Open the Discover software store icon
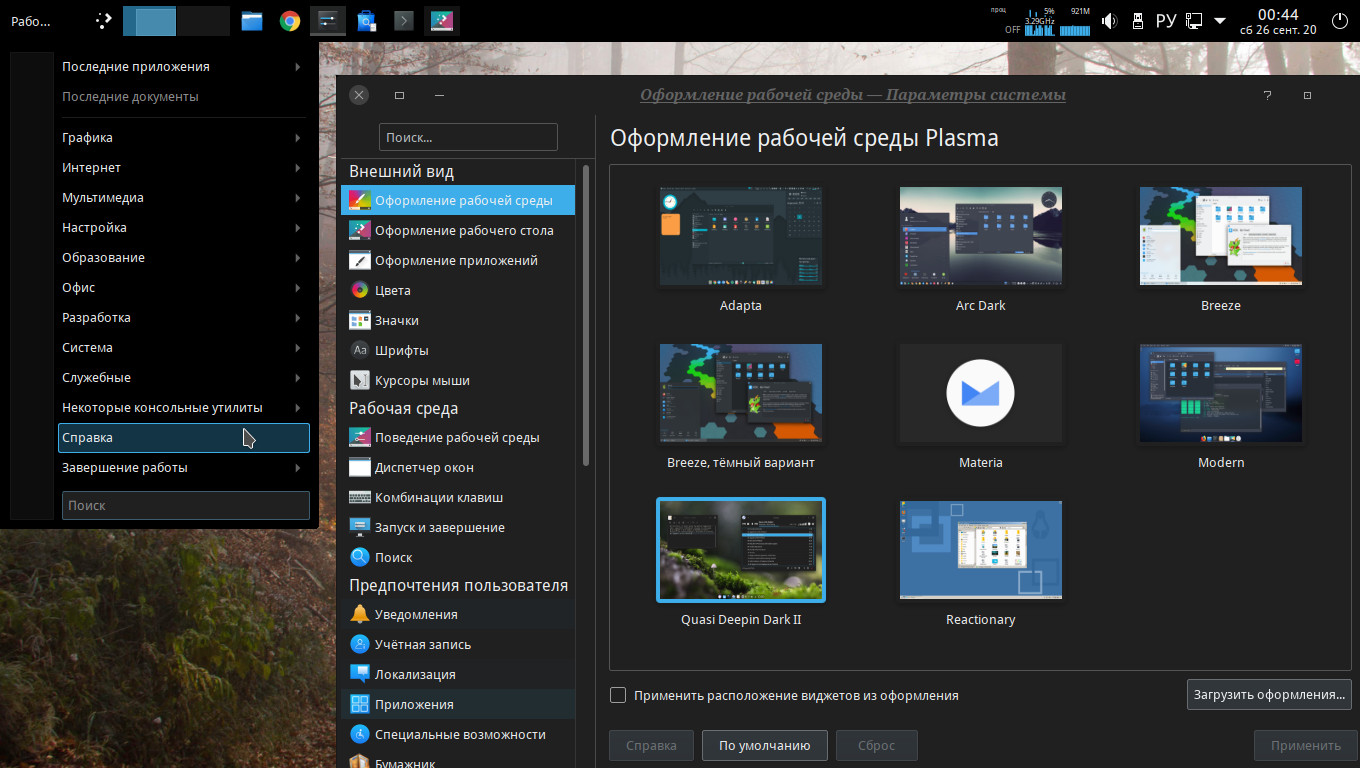 coord(366,20)
